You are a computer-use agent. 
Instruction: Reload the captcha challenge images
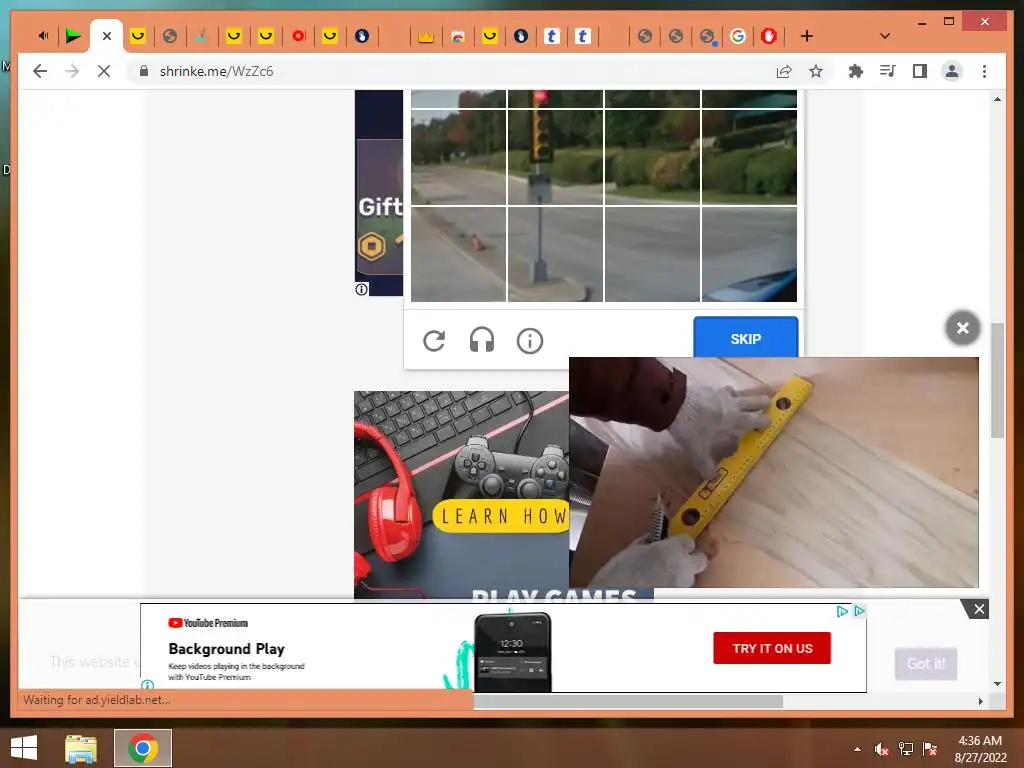434,340
